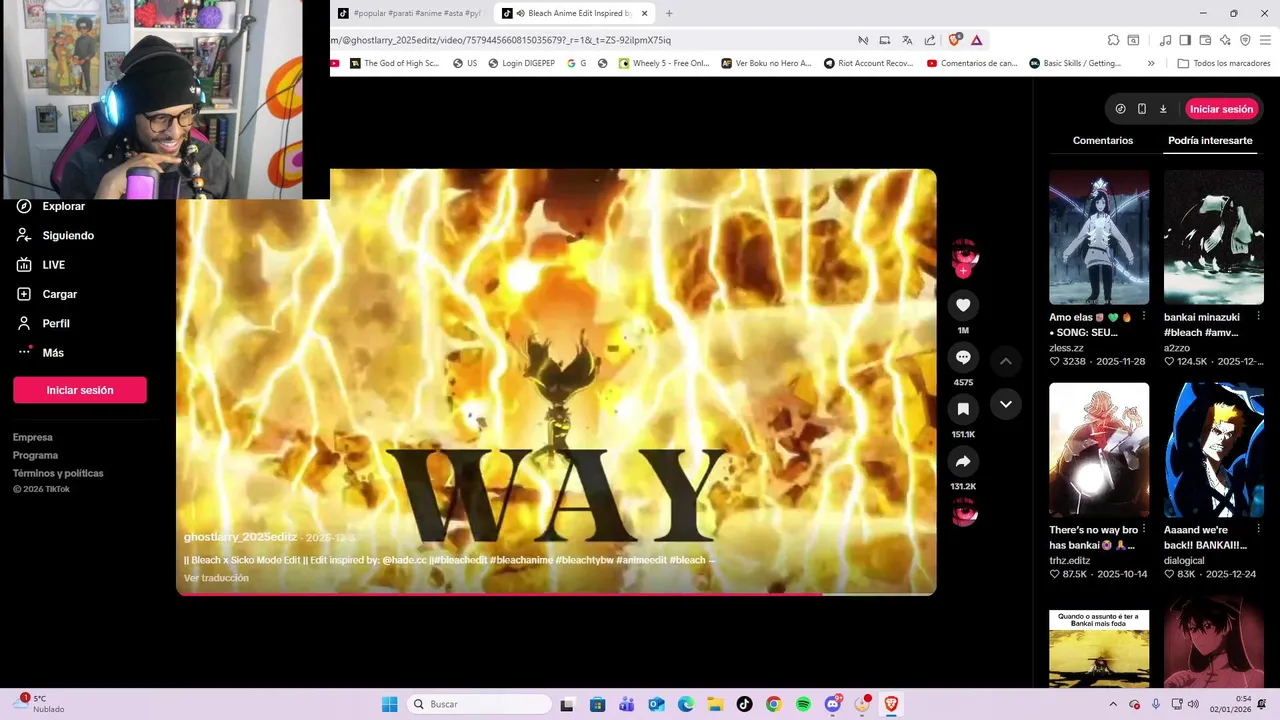Close the Bleach Anime Edit tab
The image size is (1280, 720).
coord(645,13)
